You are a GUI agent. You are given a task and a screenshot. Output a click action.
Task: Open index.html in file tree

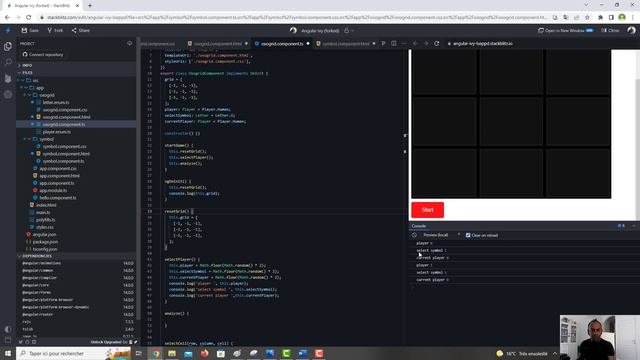point(46,205)
